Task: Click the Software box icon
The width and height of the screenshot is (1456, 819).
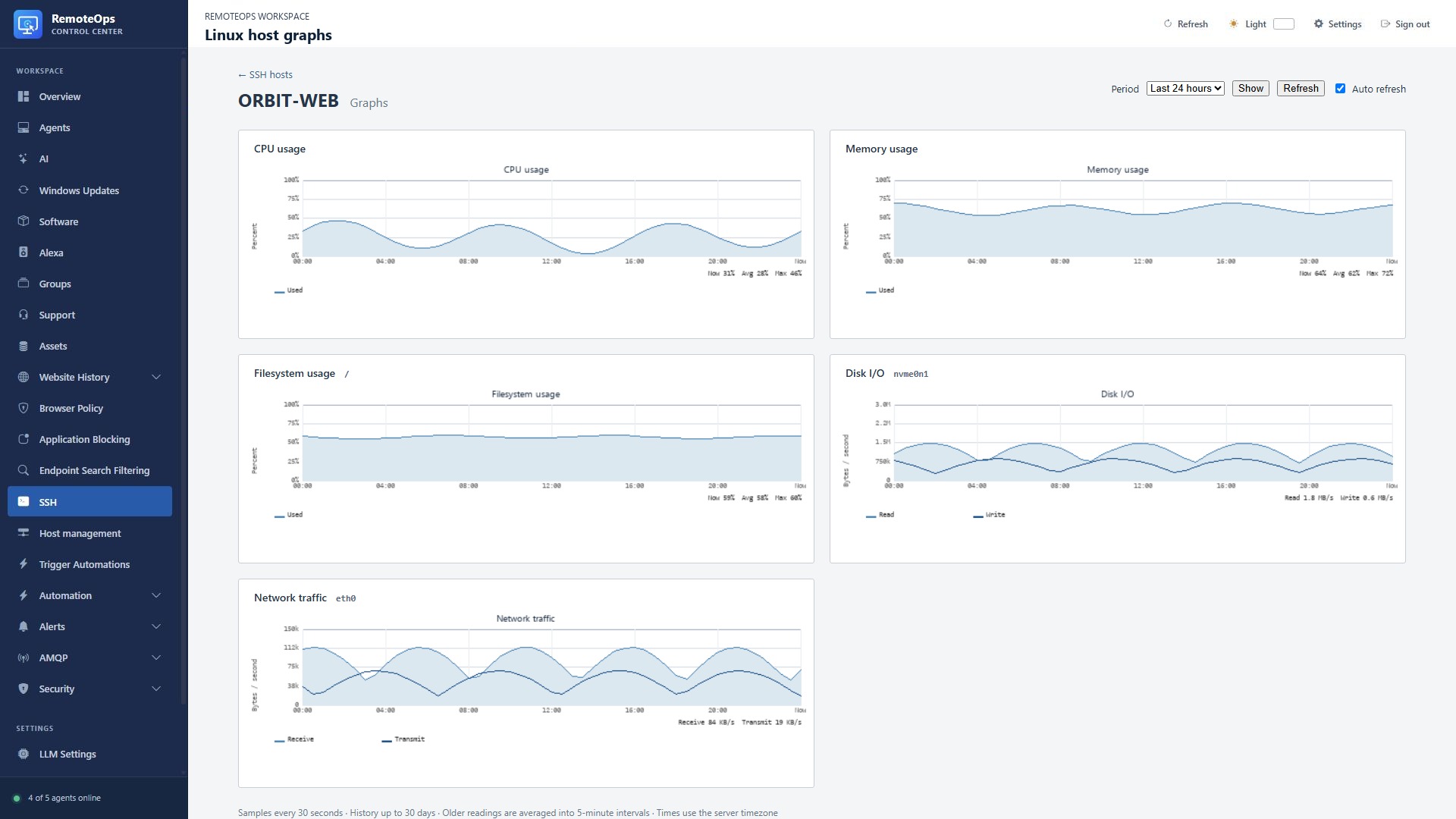Action: [x=24, y=221]
